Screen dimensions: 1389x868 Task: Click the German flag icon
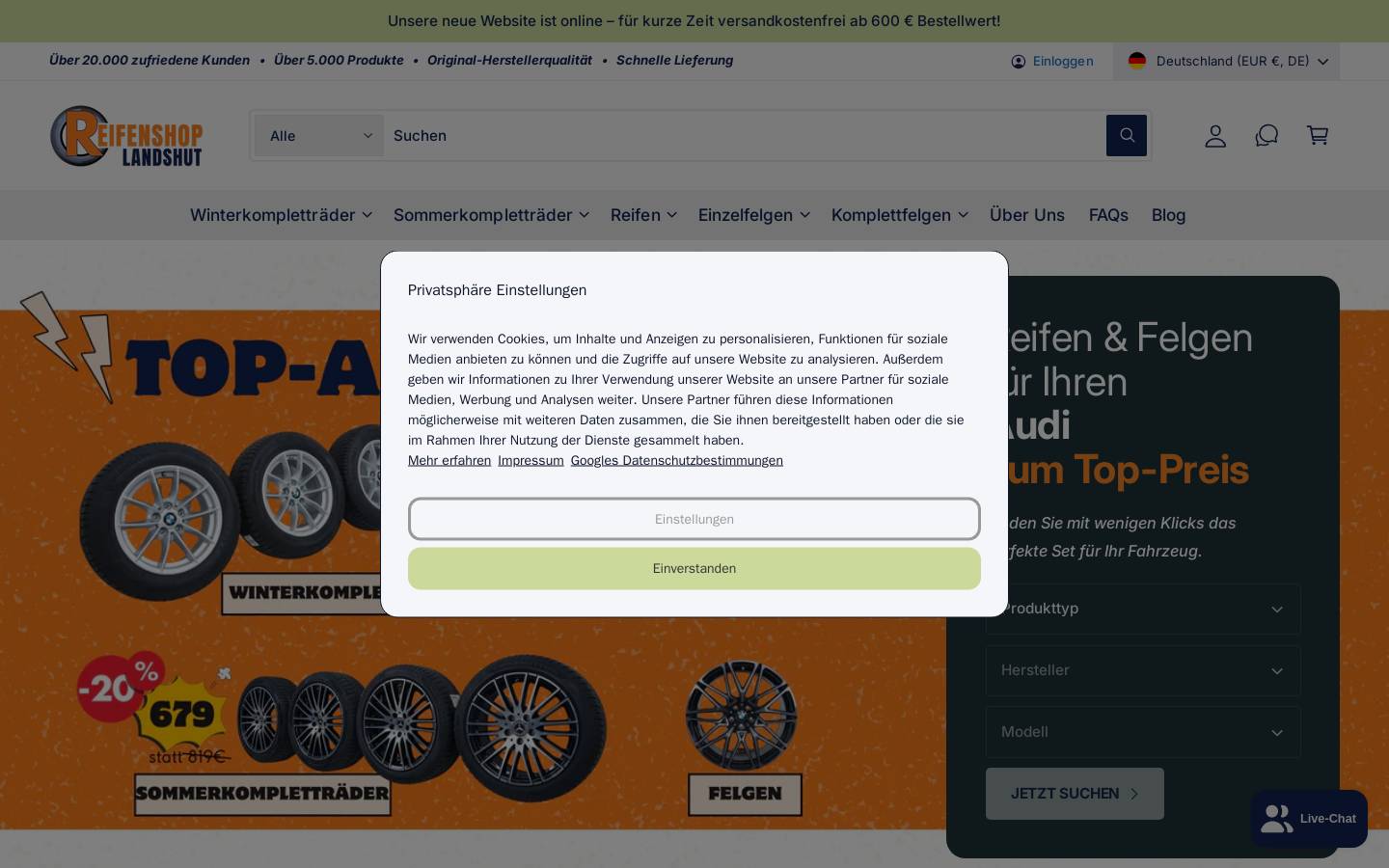click(x=1137, y=61)
